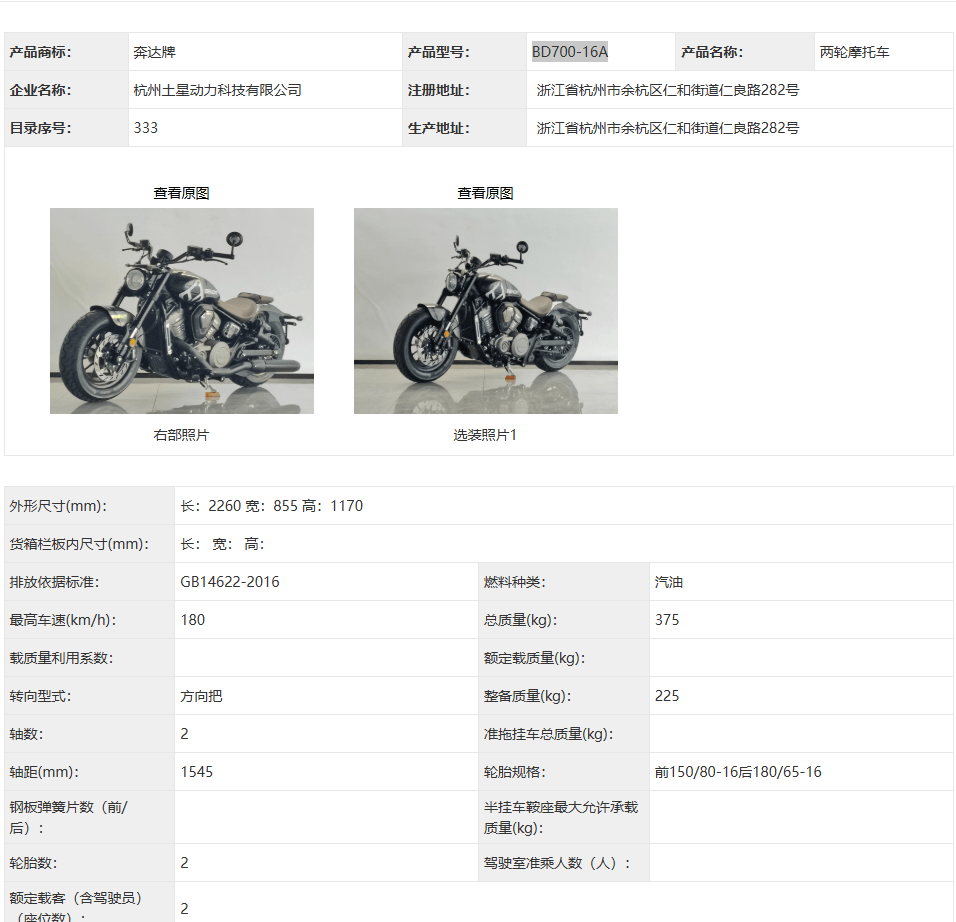Viewport: 956px width, 922px height.
Task: Click the wheelbase value 1545
Action: (x=197, y=772)
